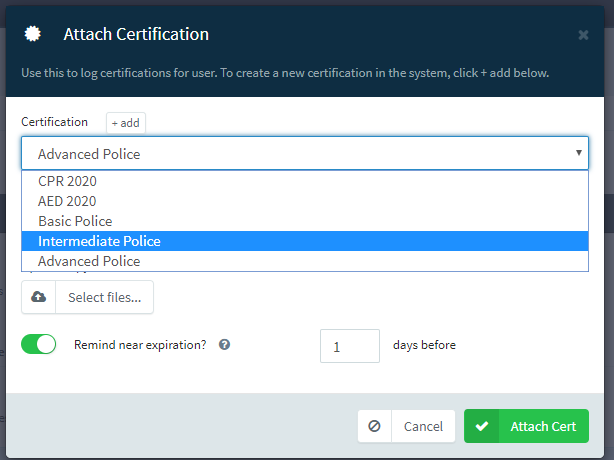The image size is (614, 460).
Task: Select the highlighted Intermediate Police option
Action: [x=99, y=241]
